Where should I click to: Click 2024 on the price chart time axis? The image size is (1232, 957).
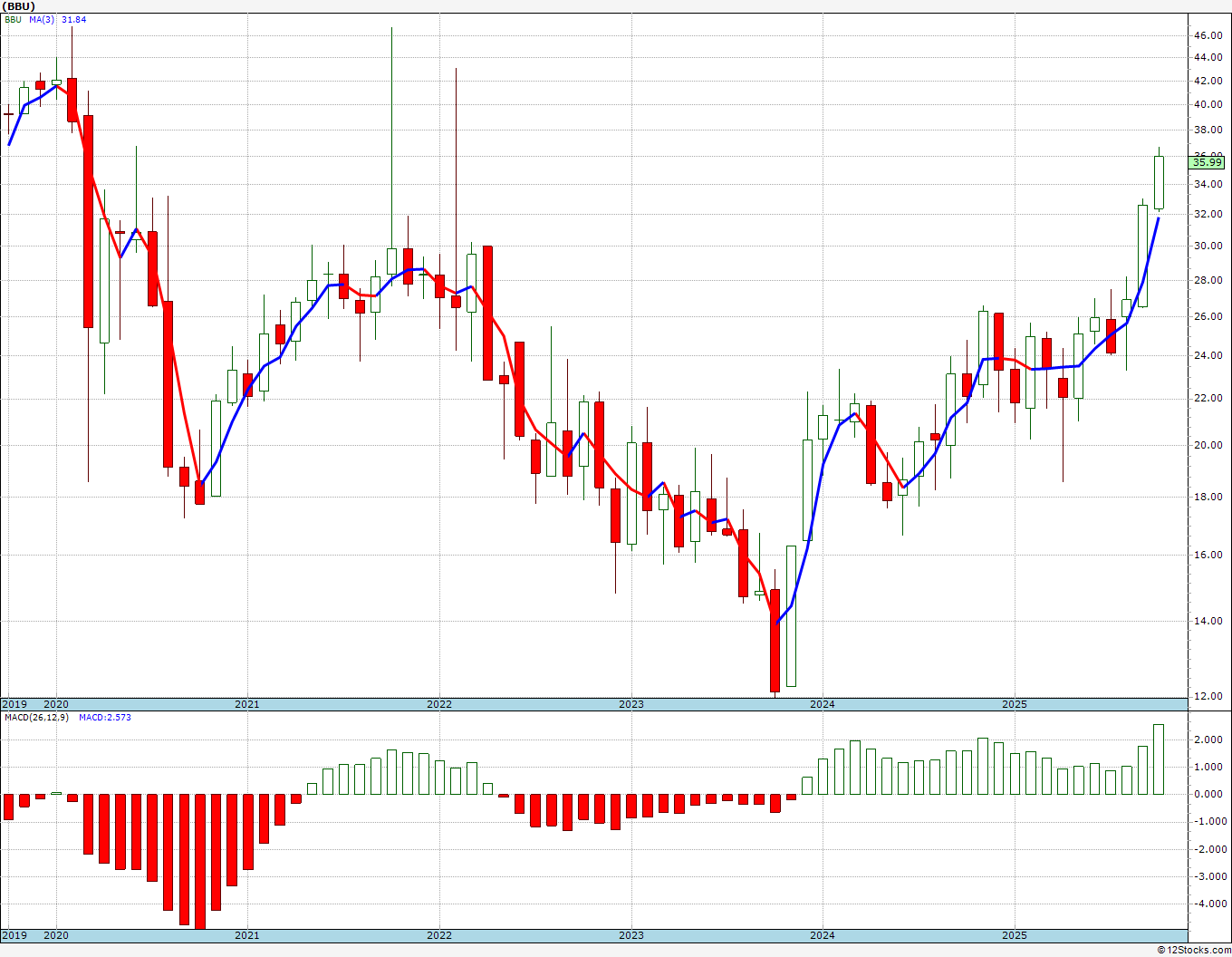[x=823, y=704]
